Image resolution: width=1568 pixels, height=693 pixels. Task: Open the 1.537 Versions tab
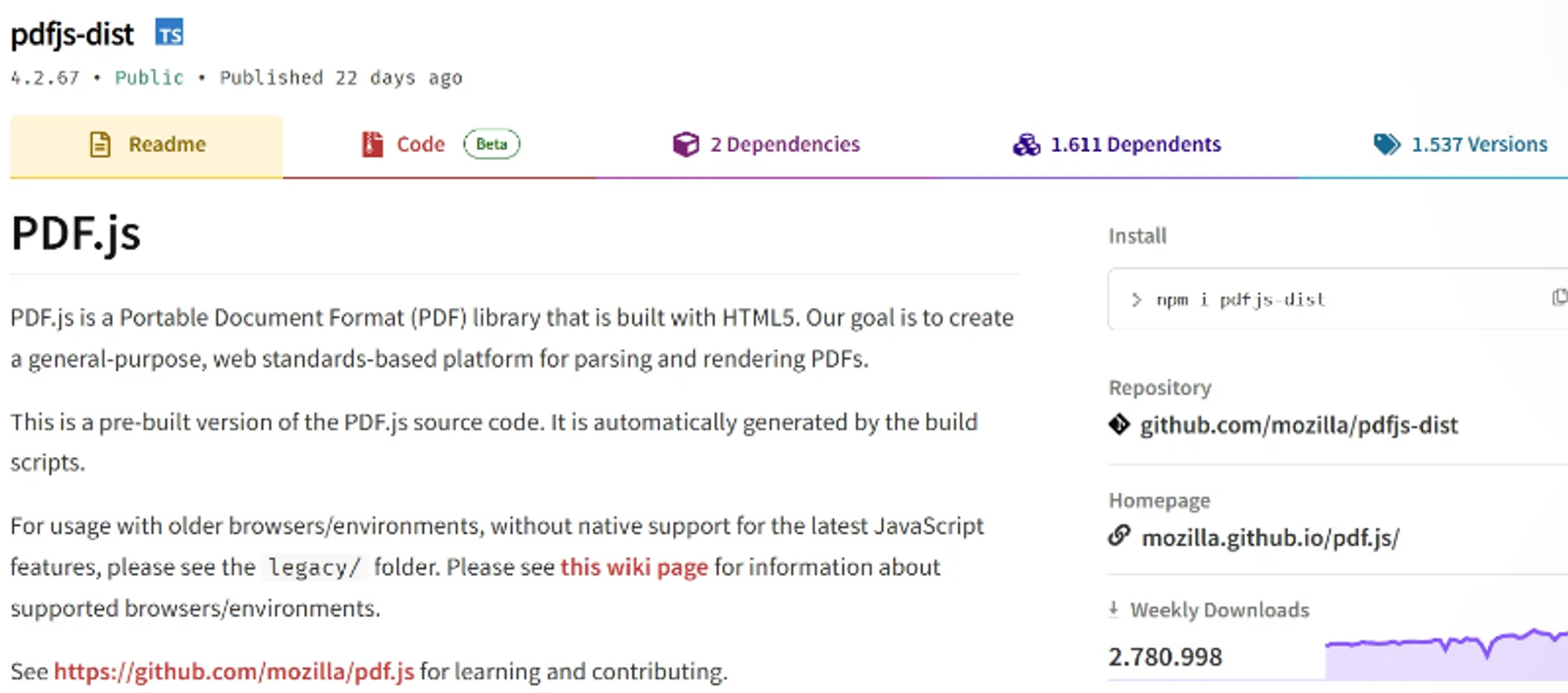pos(1460,145)
